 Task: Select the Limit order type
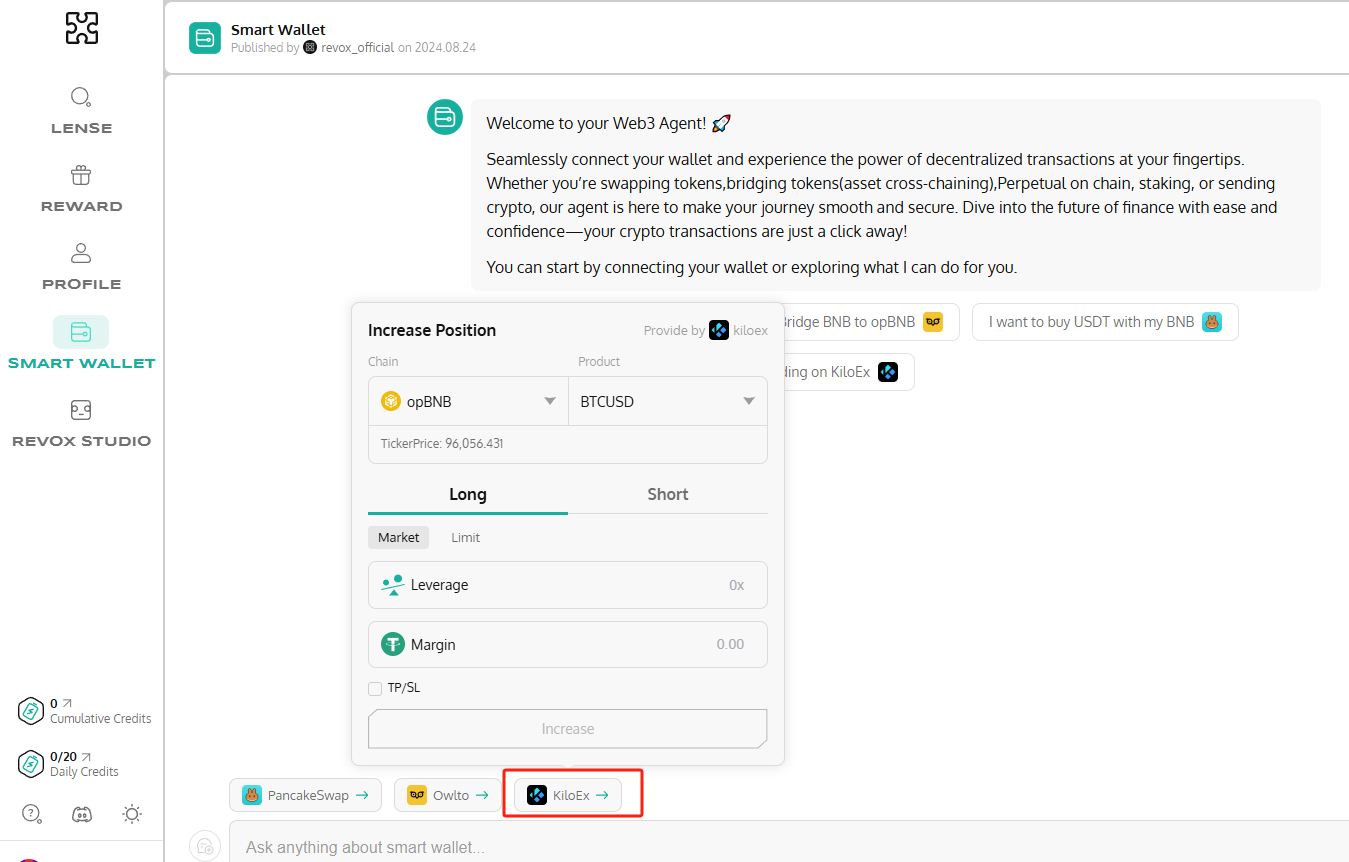tap(465, 537)
